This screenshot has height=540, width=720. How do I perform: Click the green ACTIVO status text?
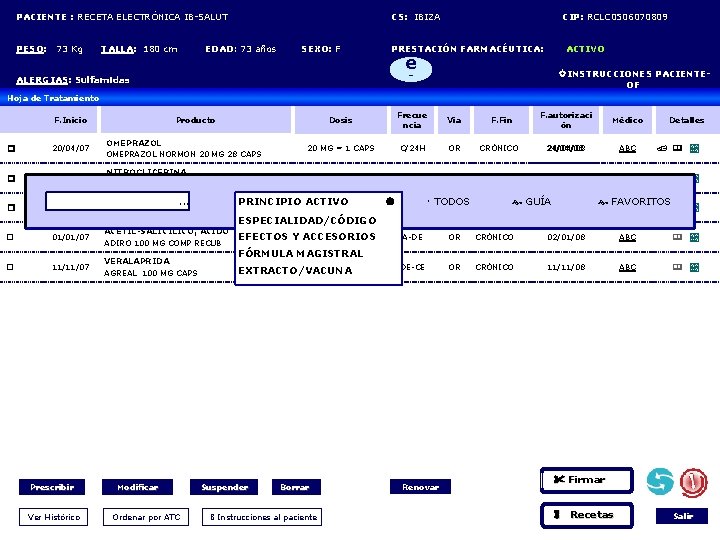(x=585, y=49)
